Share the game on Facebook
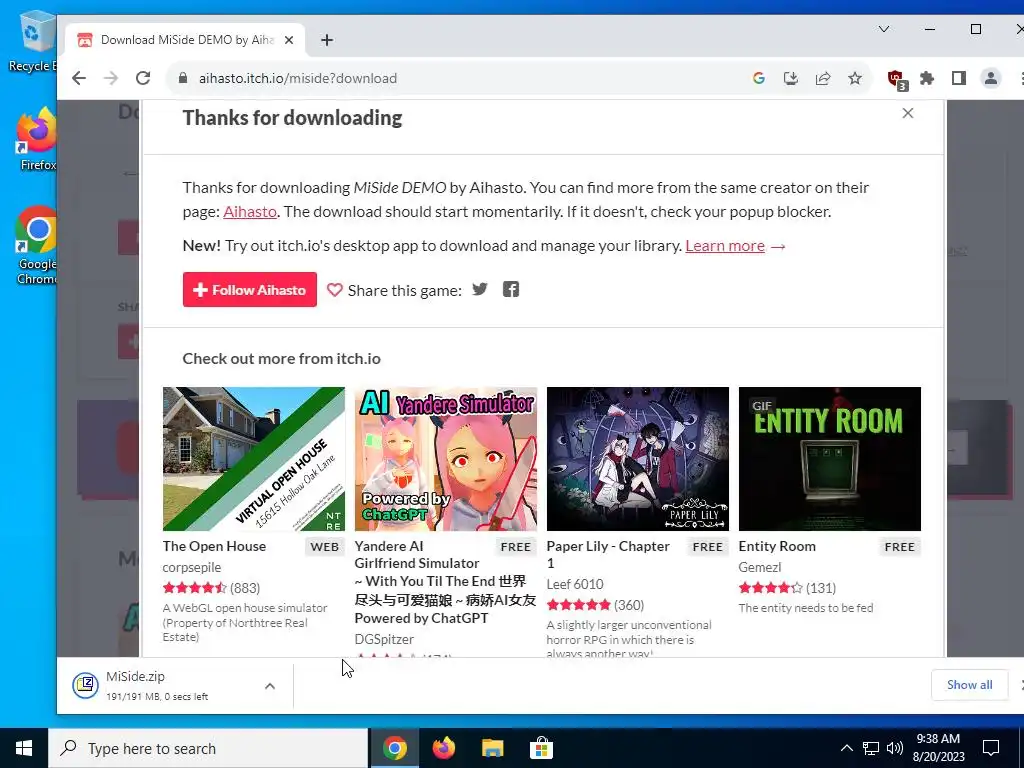Screen dimensions: 1024x768 pyautogui.click(x=511, y=289)
